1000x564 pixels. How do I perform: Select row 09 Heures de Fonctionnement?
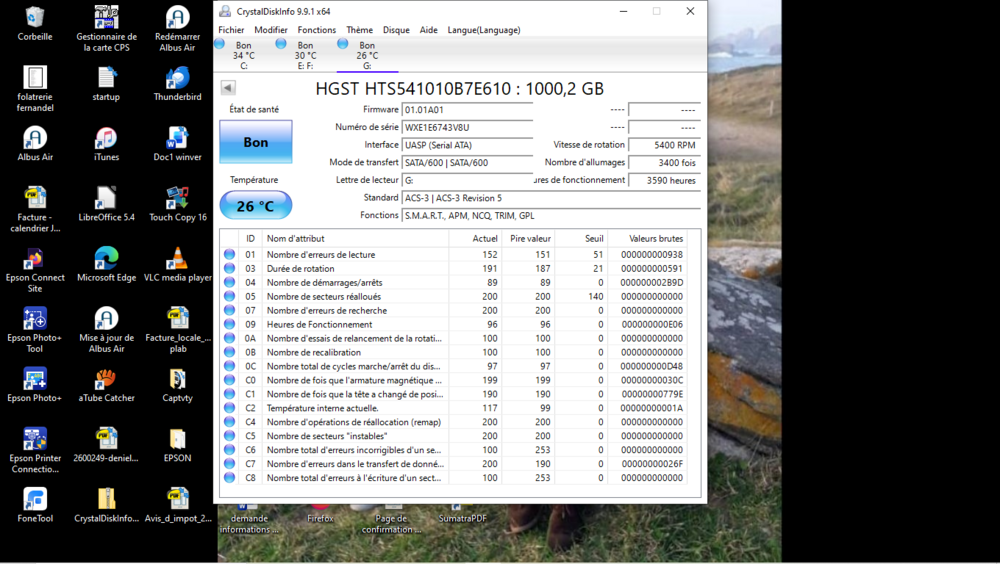[454, 325]
